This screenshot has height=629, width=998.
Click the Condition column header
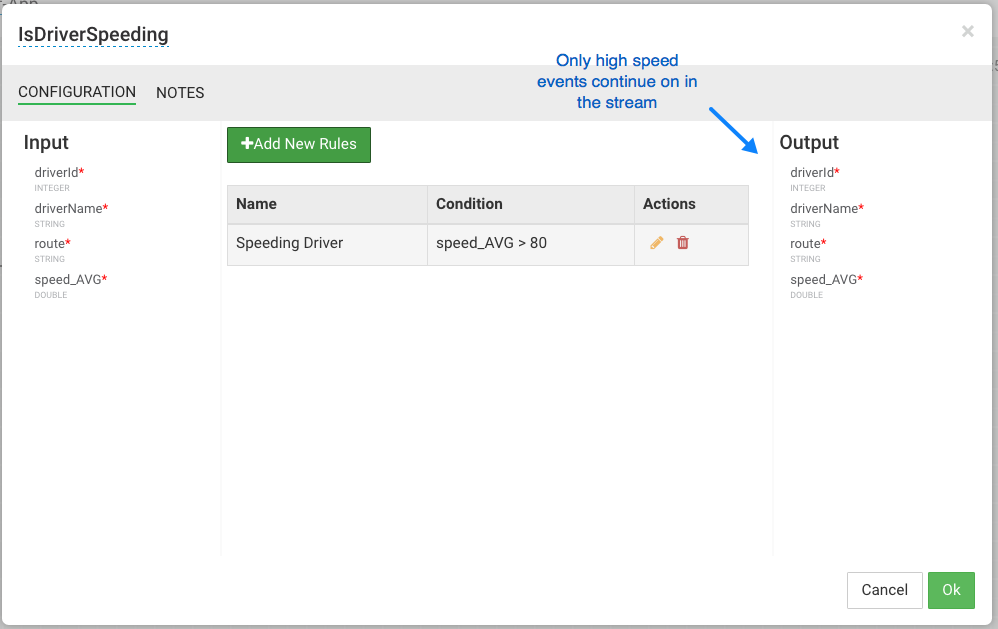[x=469, y=204]
